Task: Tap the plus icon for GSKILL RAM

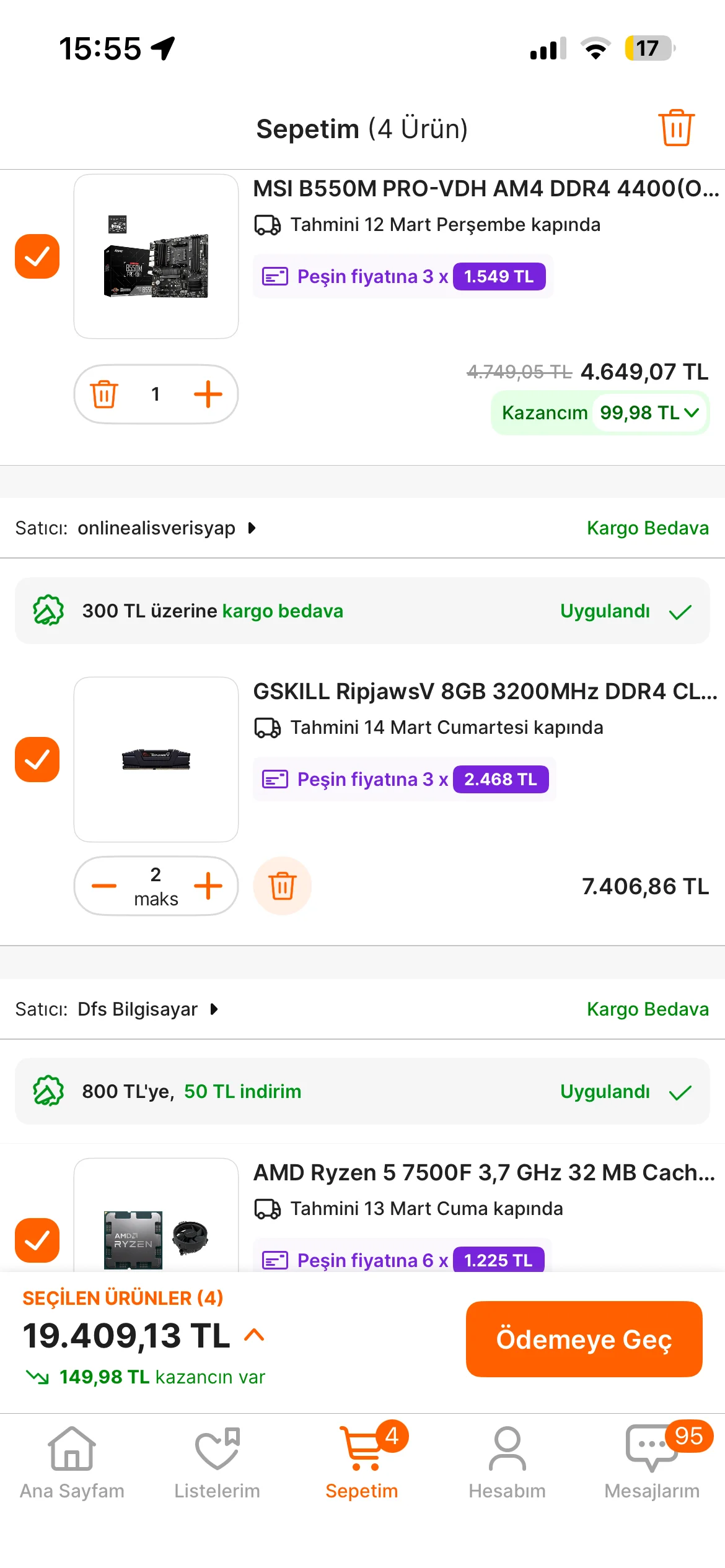Action: coord(208,886)
